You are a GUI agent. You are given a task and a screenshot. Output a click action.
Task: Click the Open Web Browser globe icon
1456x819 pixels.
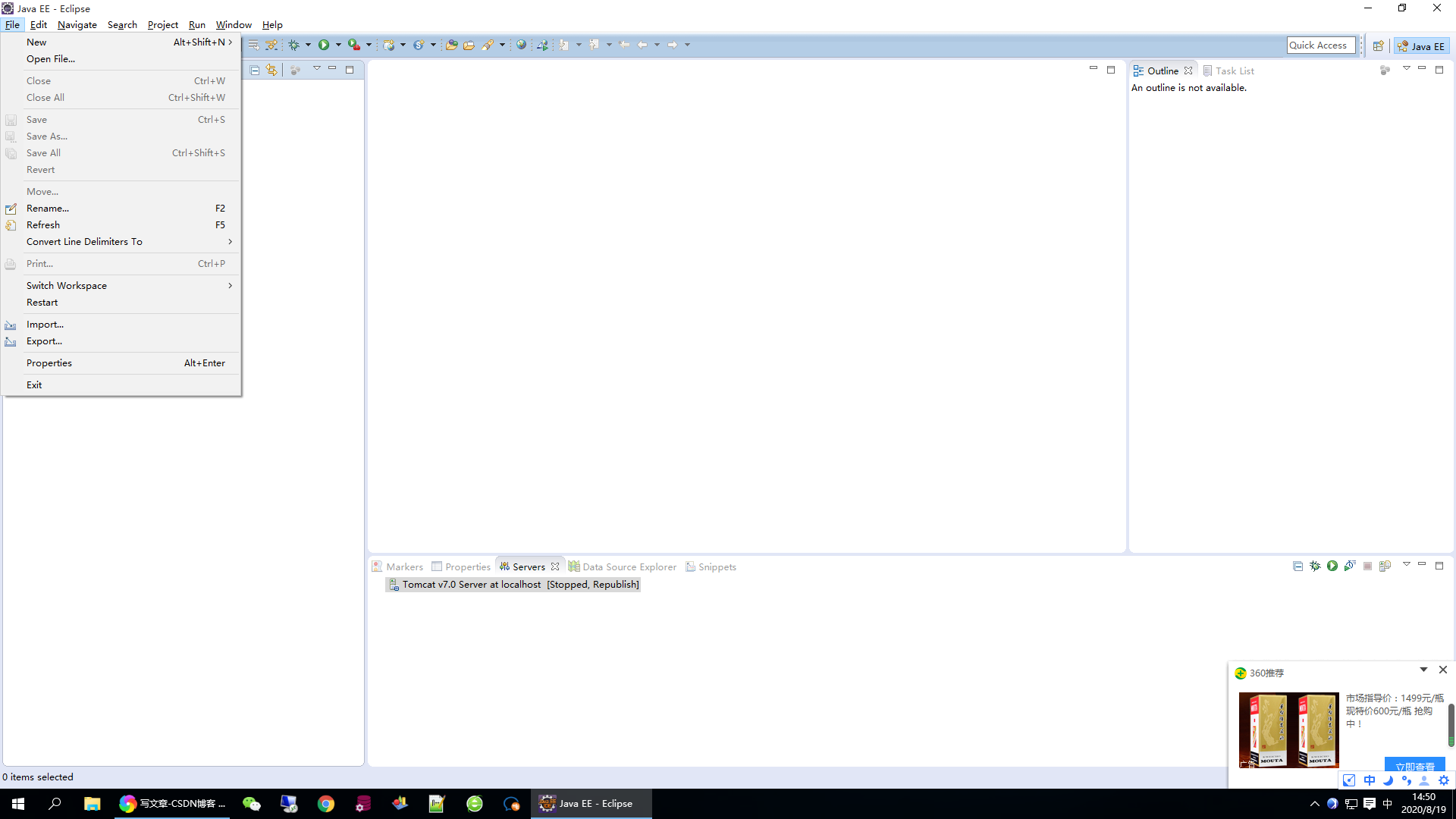click(521, 45)
